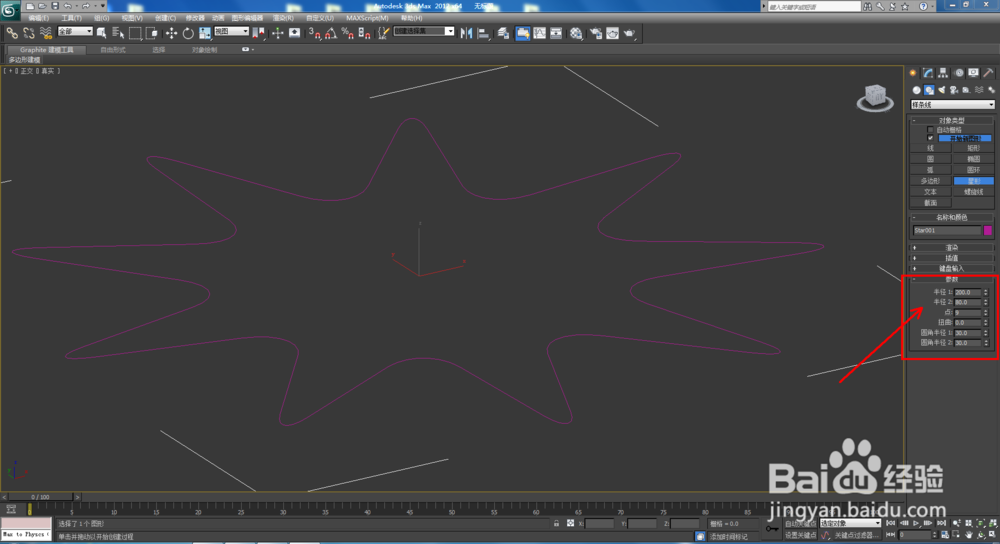Toggle Spinner Snap
This screenshot has height=544, width=1000.
[x=364, y=33]
